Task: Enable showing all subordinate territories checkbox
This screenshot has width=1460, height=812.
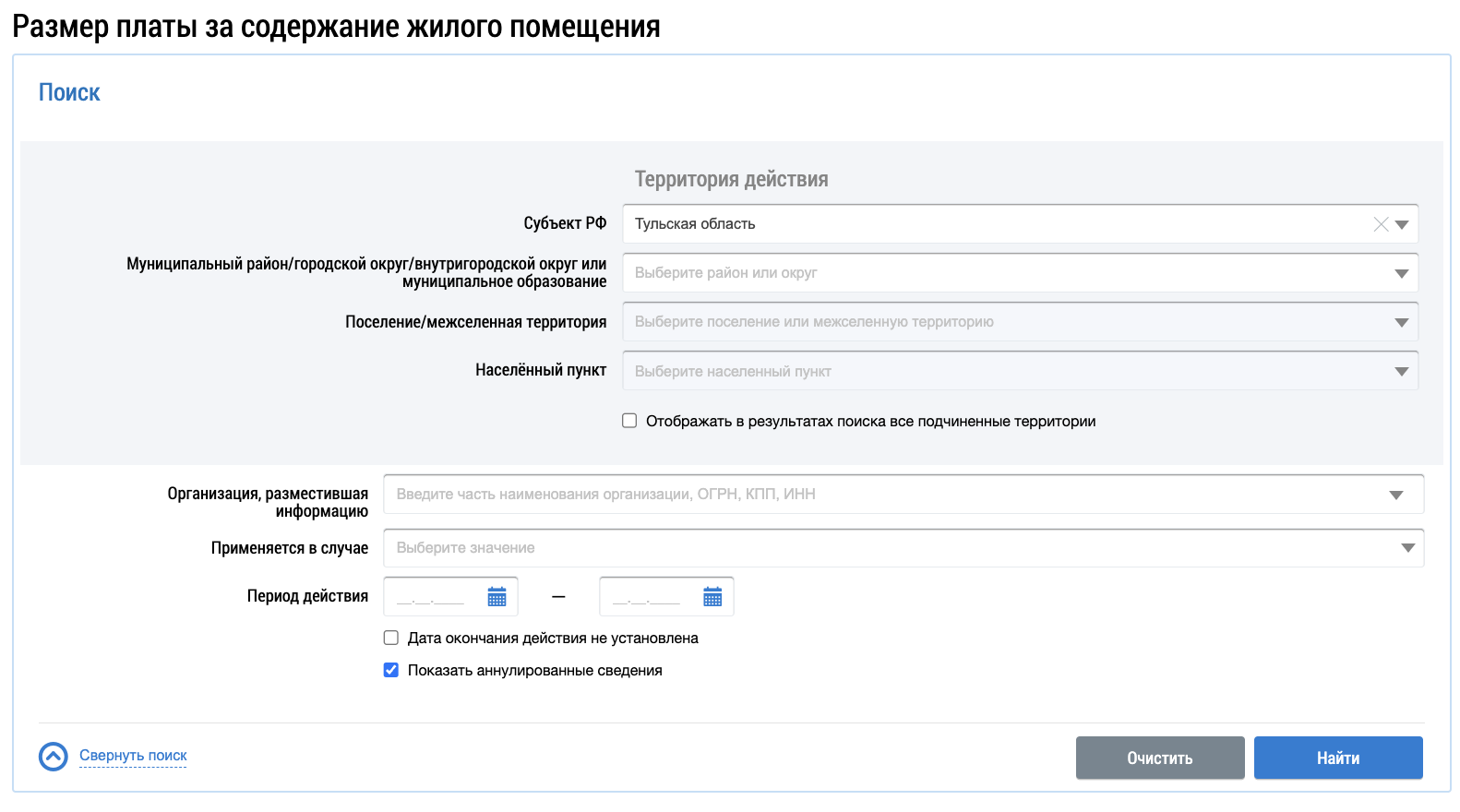Action: pyautogui.click(x=629, y=421)
